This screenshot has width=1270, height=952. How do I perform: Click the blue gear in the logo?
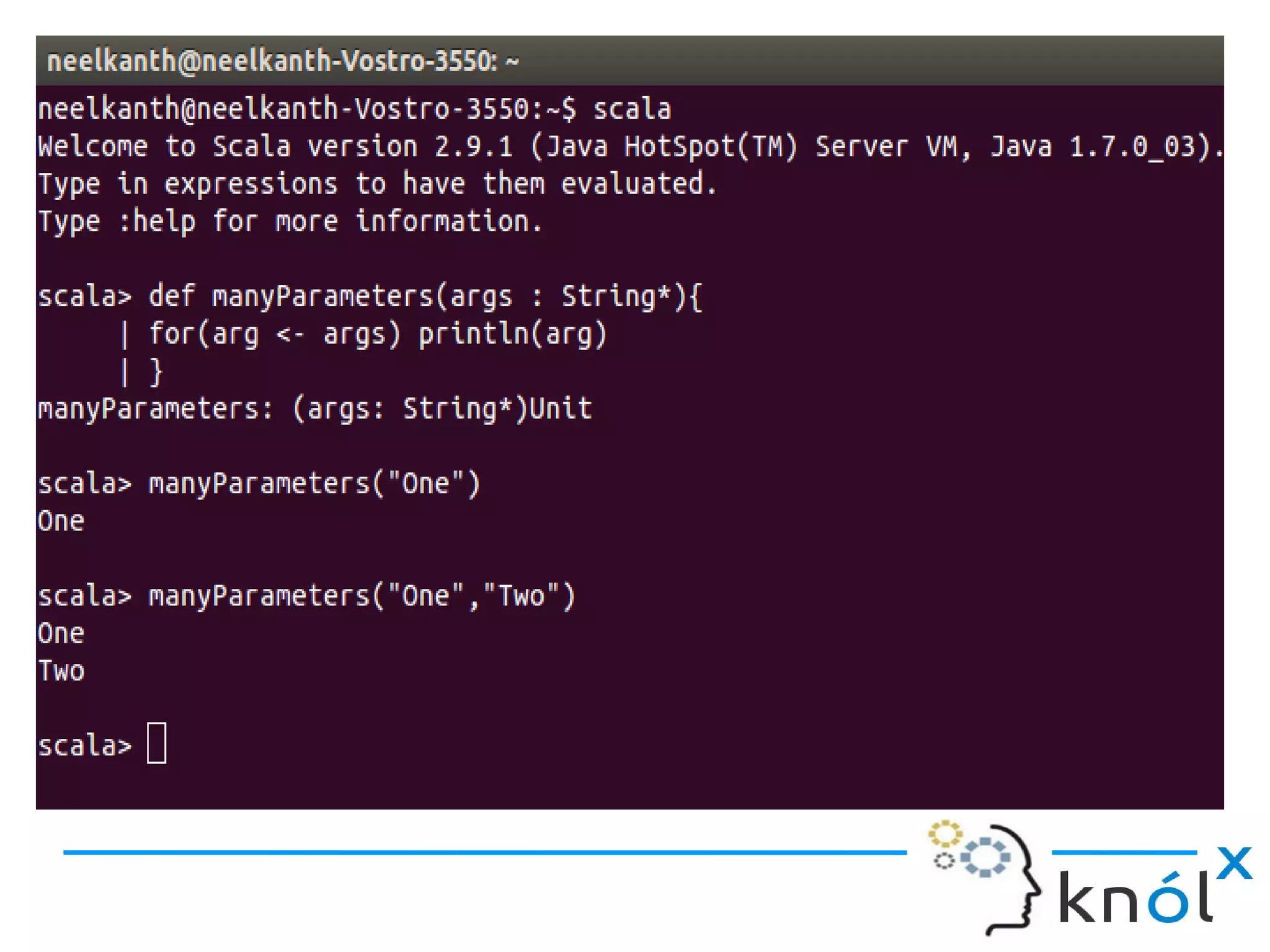click(985, 857)
